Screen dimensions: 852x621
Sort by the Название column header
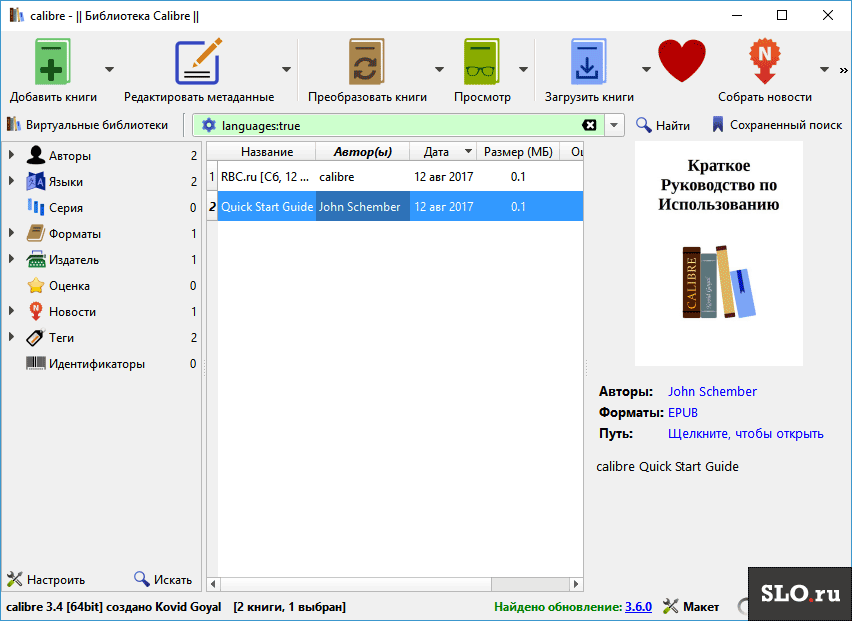(267, 152)
